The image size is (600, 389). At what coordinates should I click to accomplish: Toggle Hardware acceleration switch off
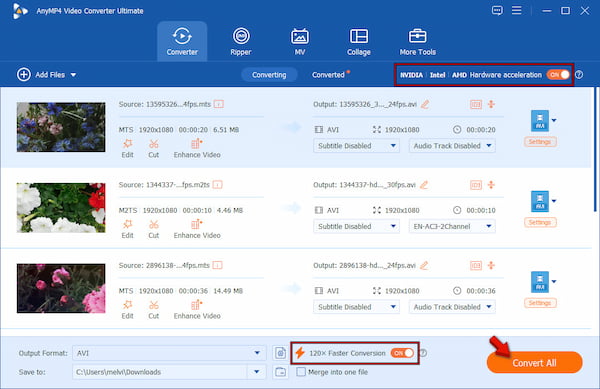(x=558, y=75)
